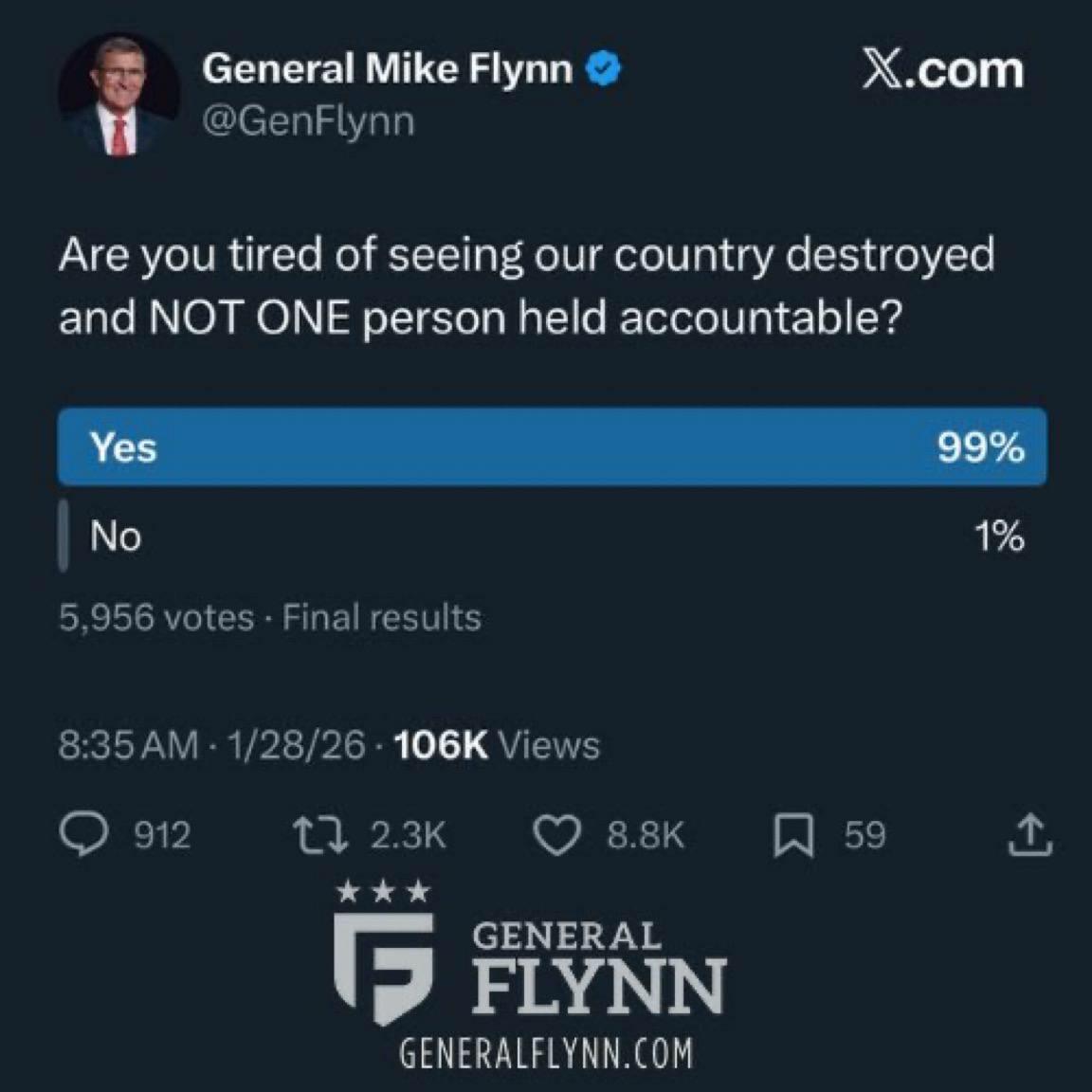Click the 2.3K repost count

408,835
